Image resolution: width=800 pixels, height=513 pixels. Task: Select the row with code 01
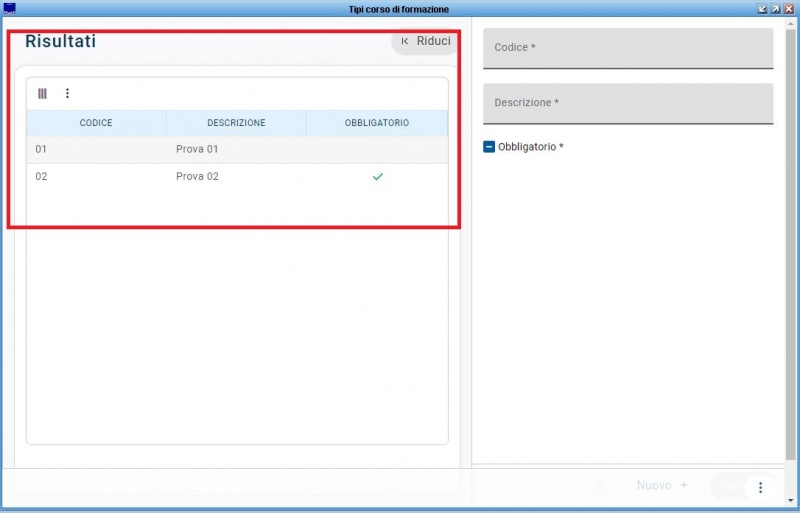pyautogui.click(x=237, y=150)
